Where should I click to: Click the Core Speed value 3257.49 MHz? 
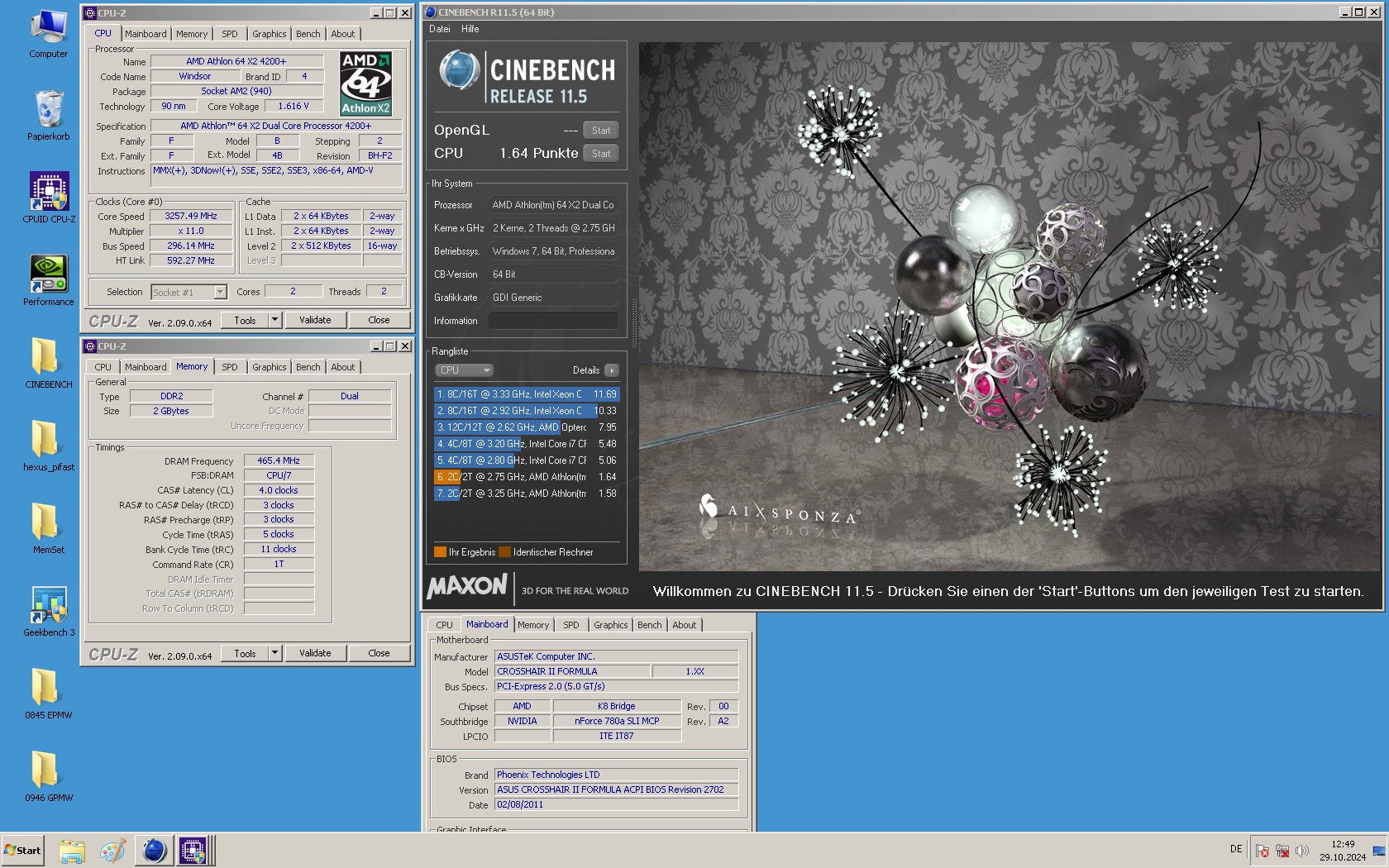pos(191,216)
